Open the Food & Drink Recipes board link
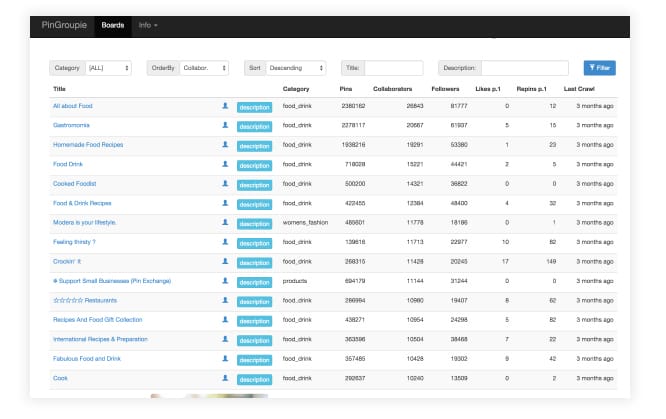This screenshot has width=666, height=419. coord(81,203)
